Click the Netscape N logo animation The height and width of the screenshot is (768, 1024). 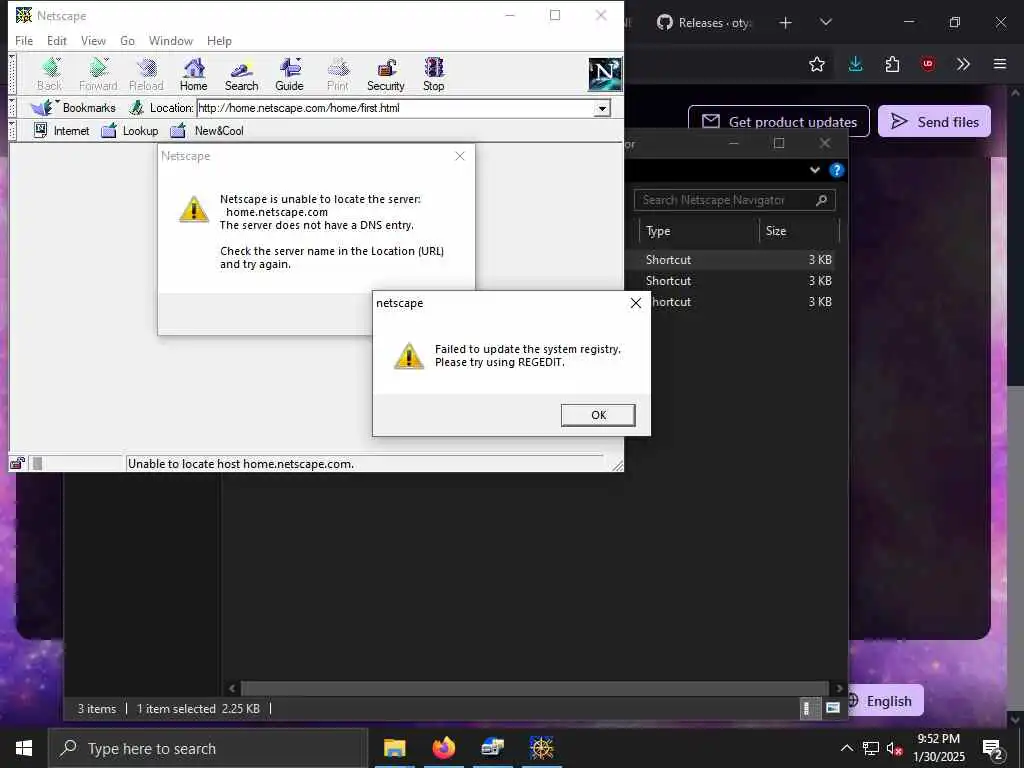coord(605,74)
